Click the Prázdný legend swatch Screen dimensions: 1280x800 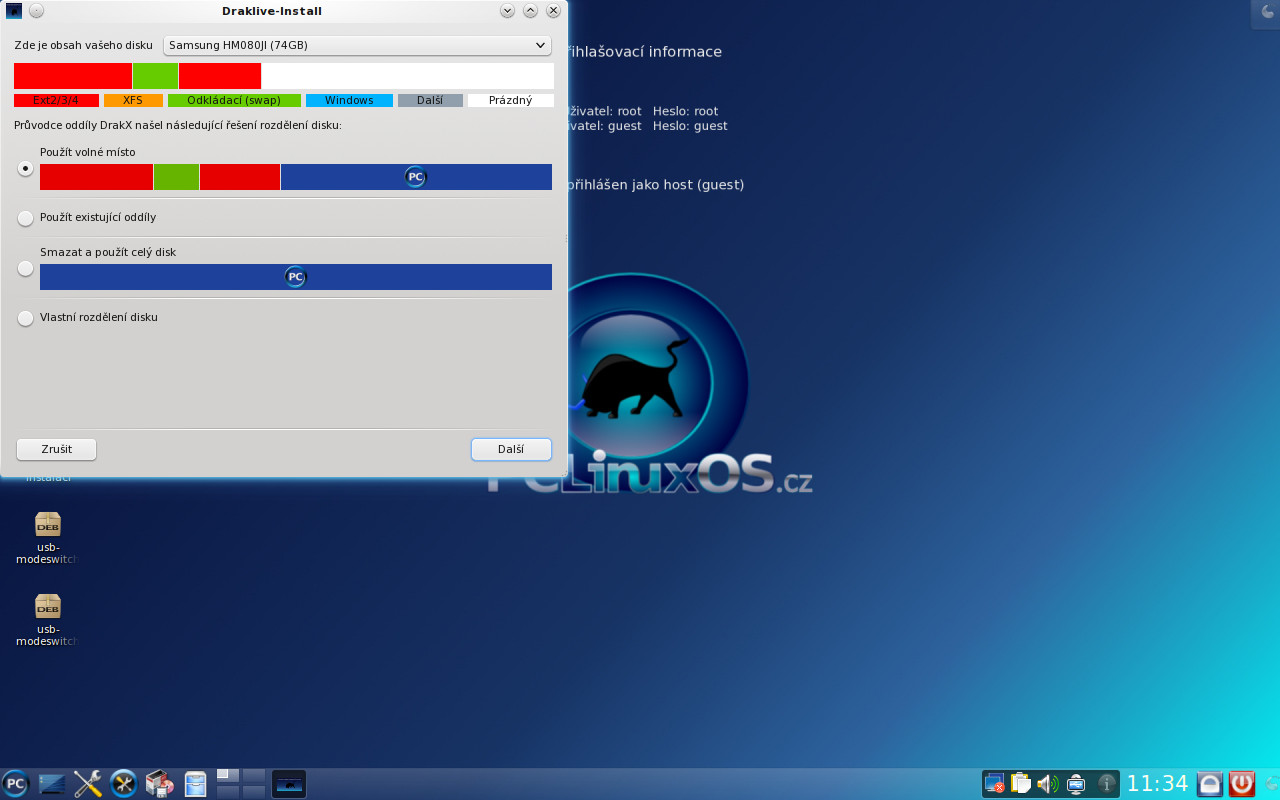tap(511, 100)
